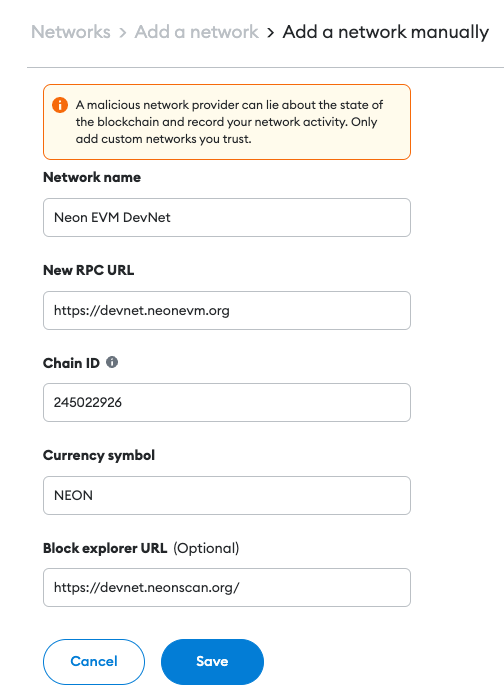Click chevron before Add a network manually
The width and height of the screenshot is (504, 696).
click(x=270, y=32)
